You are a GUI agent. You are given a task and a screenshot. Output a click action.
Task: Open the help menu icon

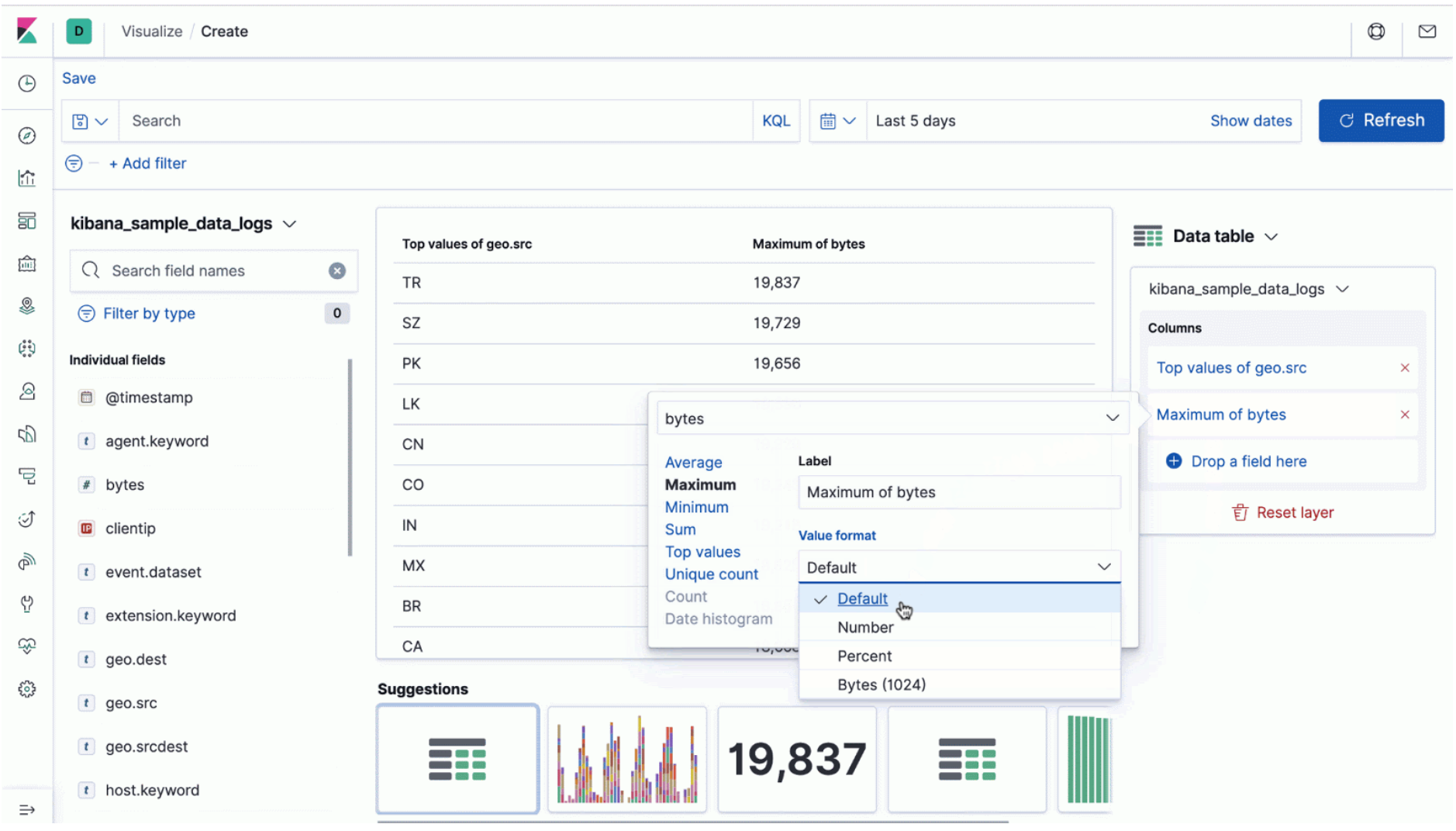click(1376, 32)
